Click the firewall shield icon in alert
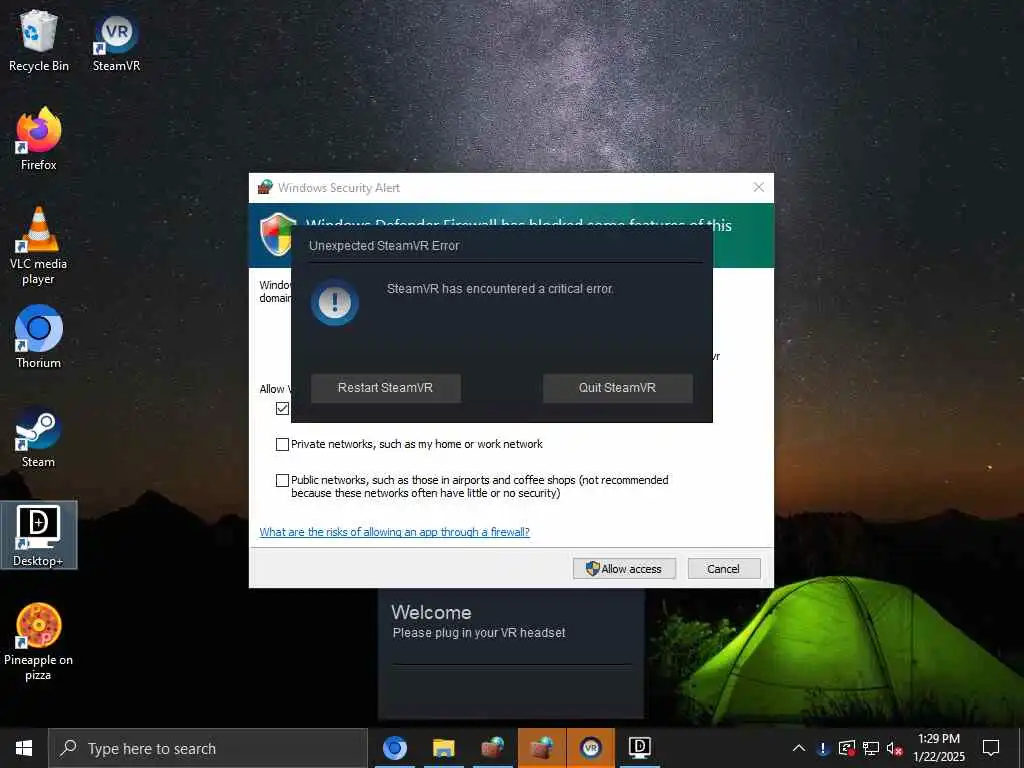 (x=277, y=234)
